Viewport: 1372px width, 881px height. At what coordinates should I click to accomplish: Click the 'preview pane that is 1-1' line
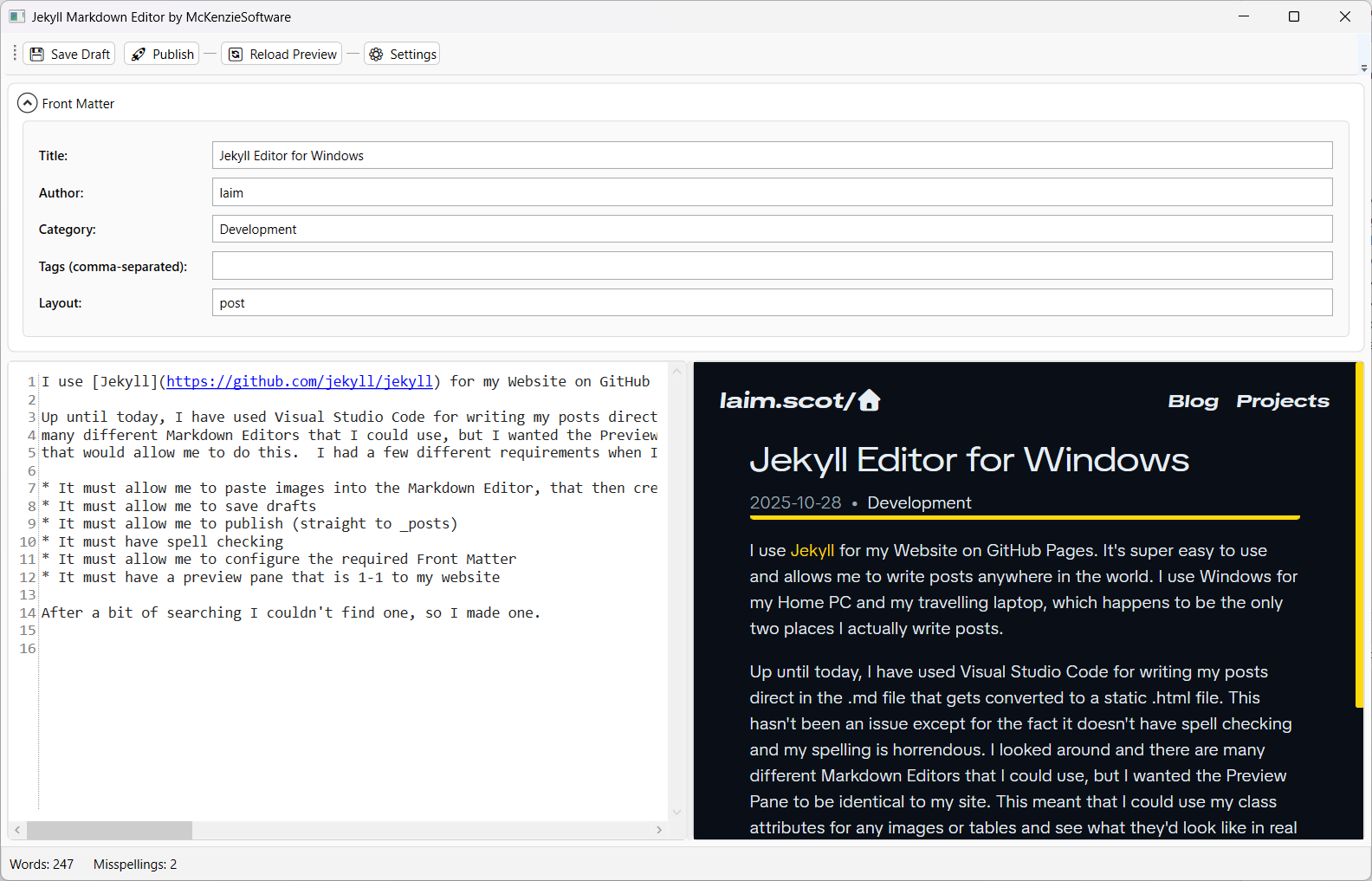click(x=271, y=577)
